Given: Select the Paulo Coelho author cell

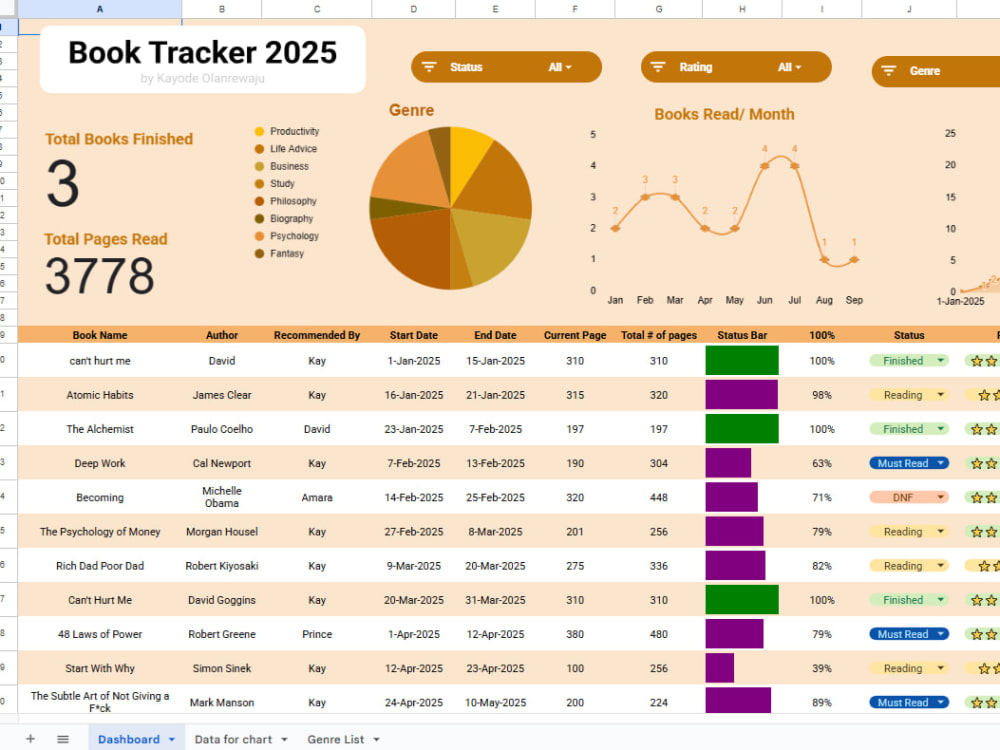Looking at the screenshot, I should tap(222, 429).
